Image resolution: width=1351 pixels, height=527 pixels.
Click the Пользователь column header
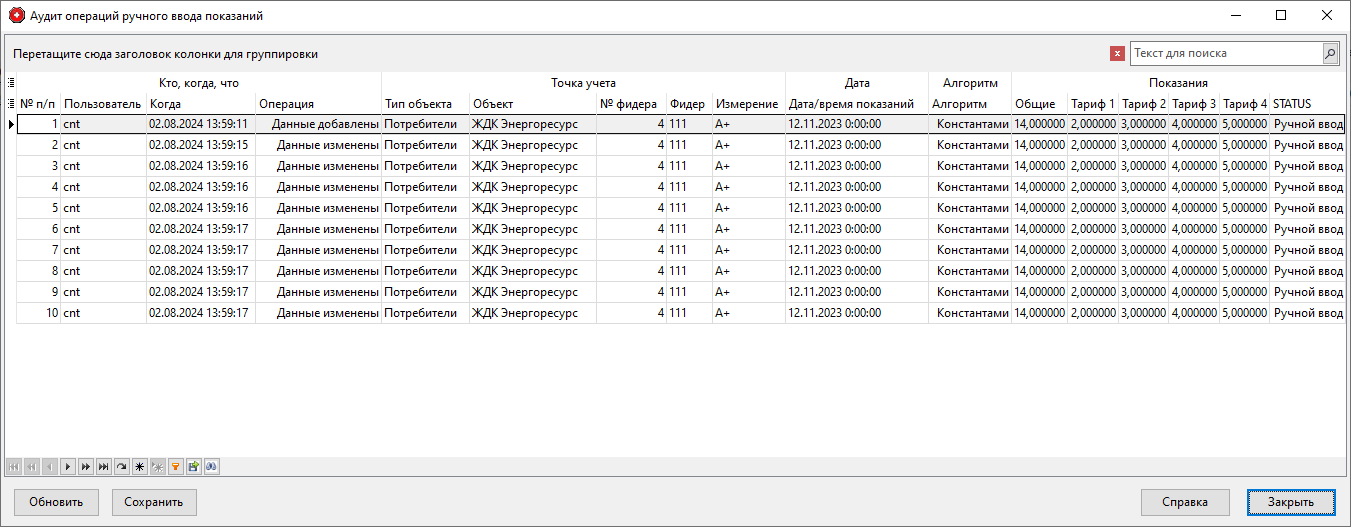103,104
